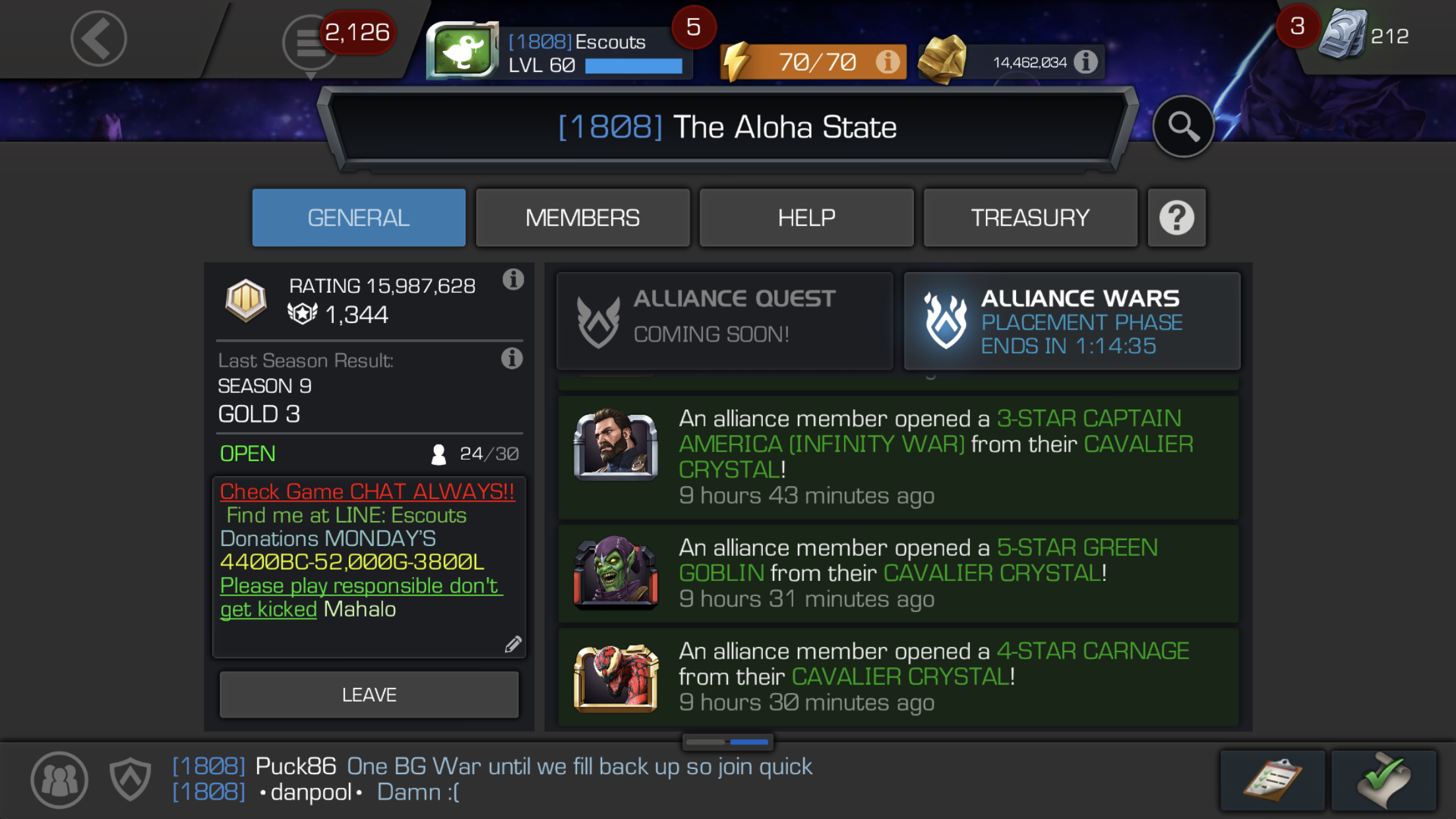Tap the back arrow icon

pos(99,38)
